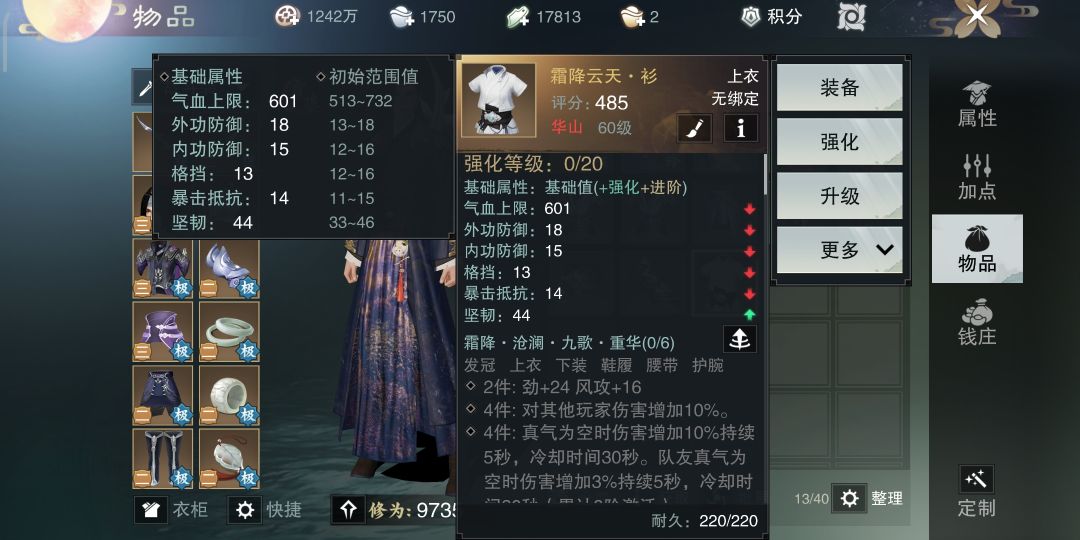
Task: Add more coins with the 1242万 plus icon
Action: tap(287, 16)
